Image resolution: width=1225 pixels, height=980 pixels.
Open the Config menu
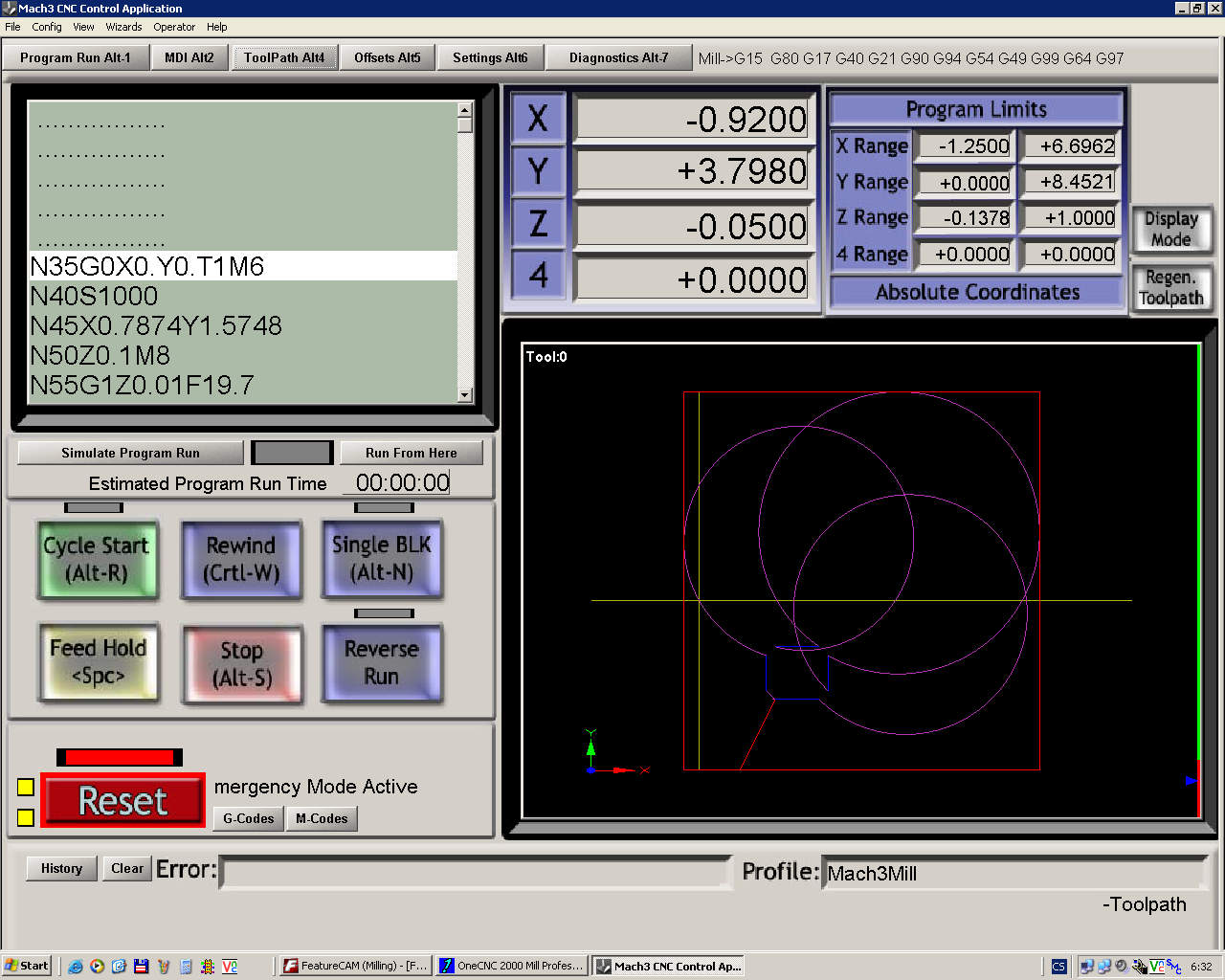[47, 27]
